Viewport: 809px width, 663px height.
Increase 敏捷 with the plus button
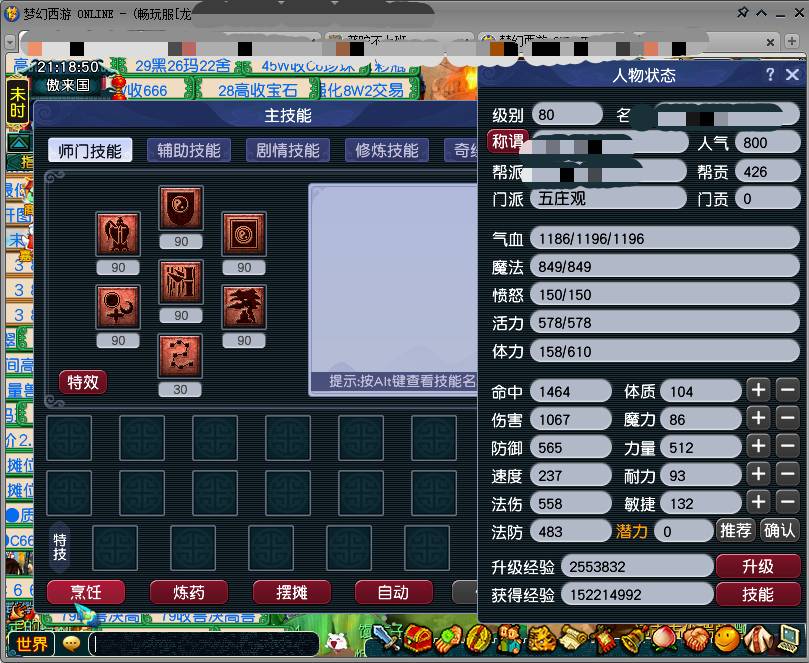(x=758, y=502)
